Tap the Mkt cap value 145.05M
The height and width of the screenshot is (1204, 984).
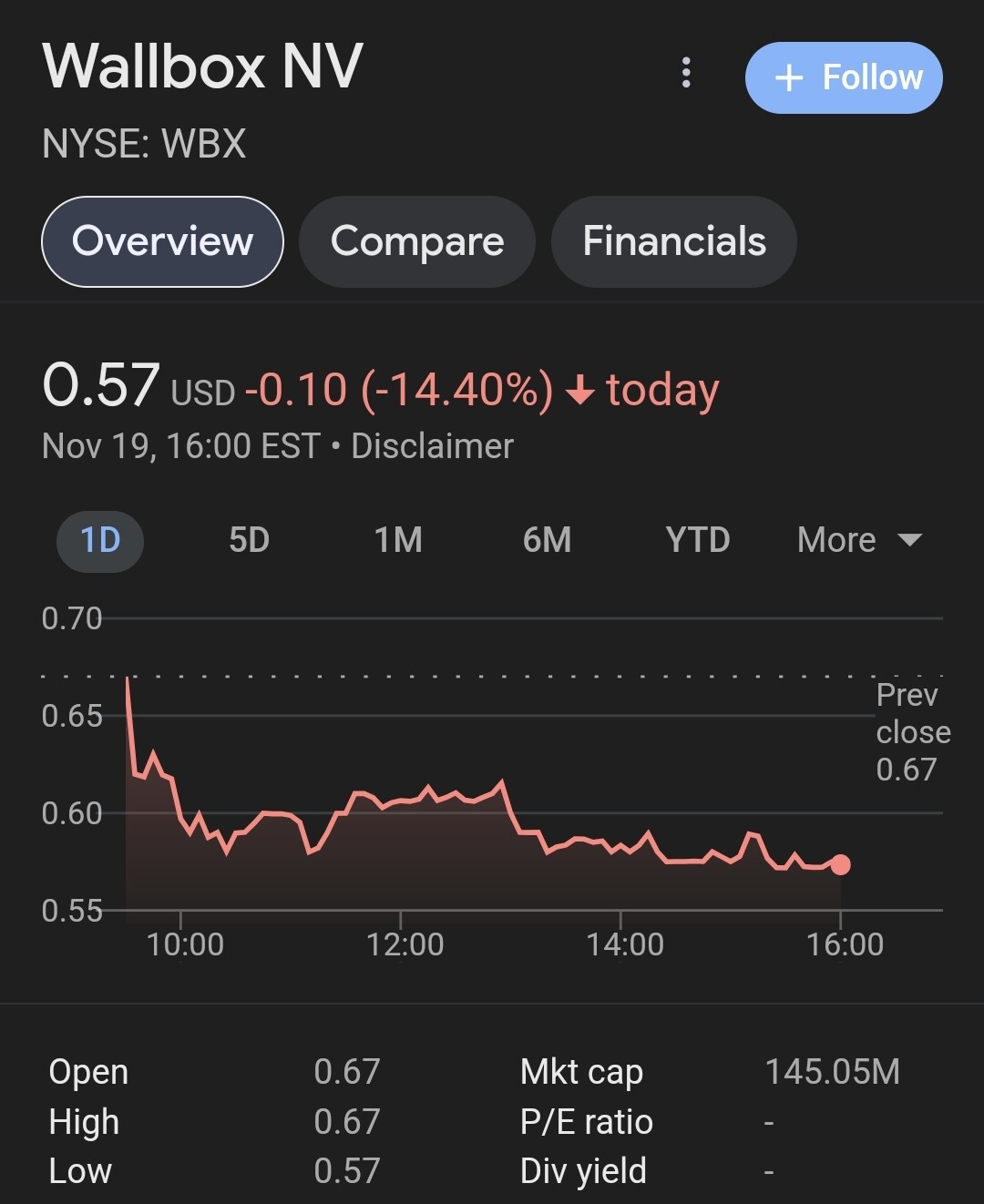tap(832, 1072)
